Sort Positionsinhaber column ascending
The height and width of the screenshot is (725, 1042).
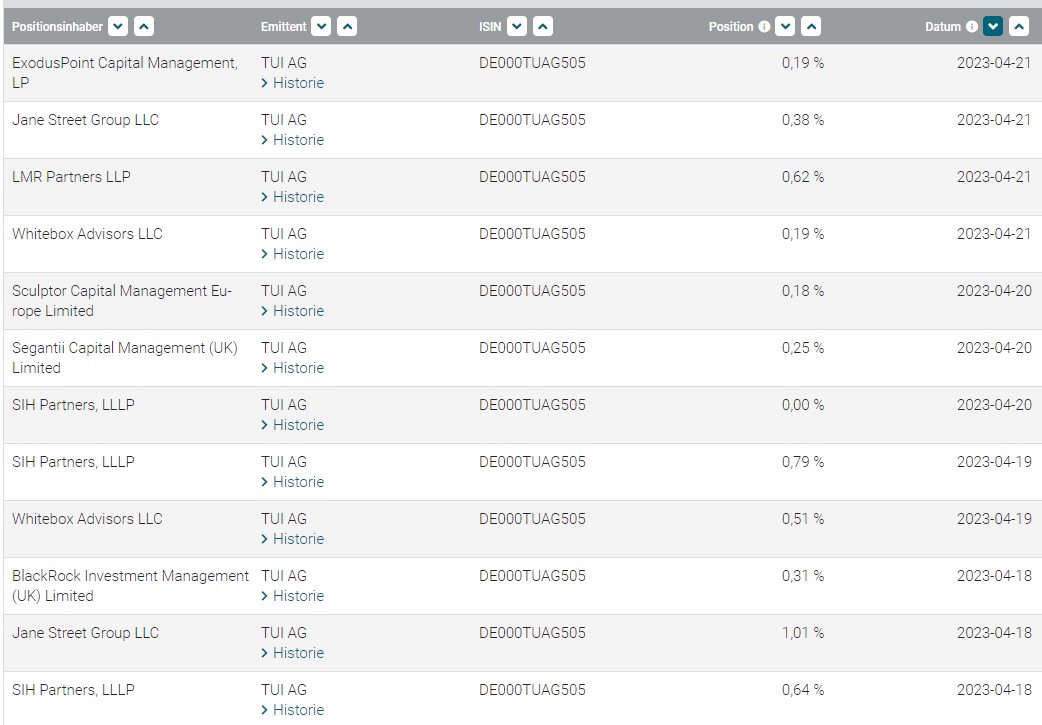pyautogui.click(x=144, y=27)
